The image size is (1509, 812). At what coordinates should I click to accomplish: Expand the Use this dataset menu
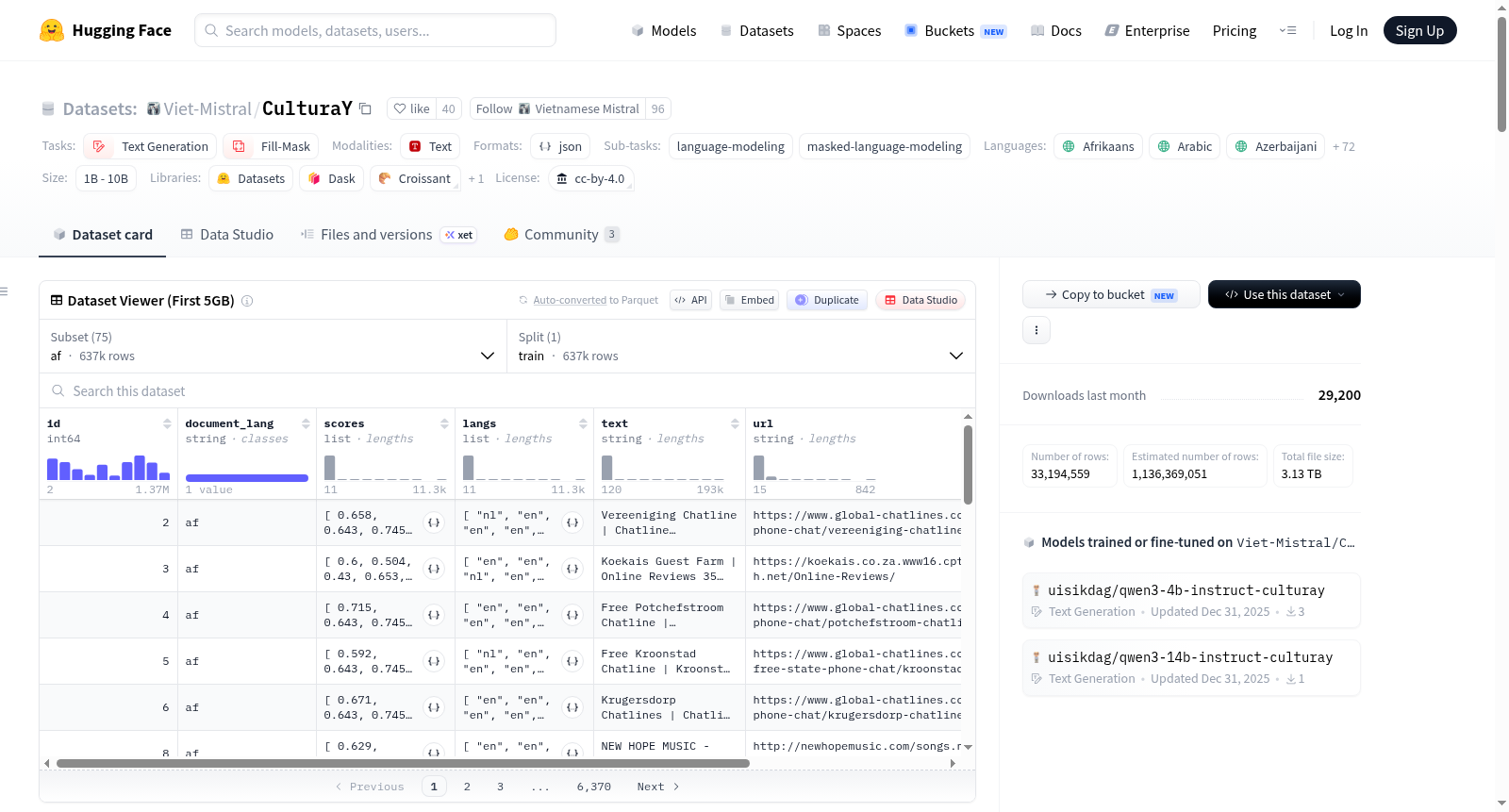tap(1284, 294)
